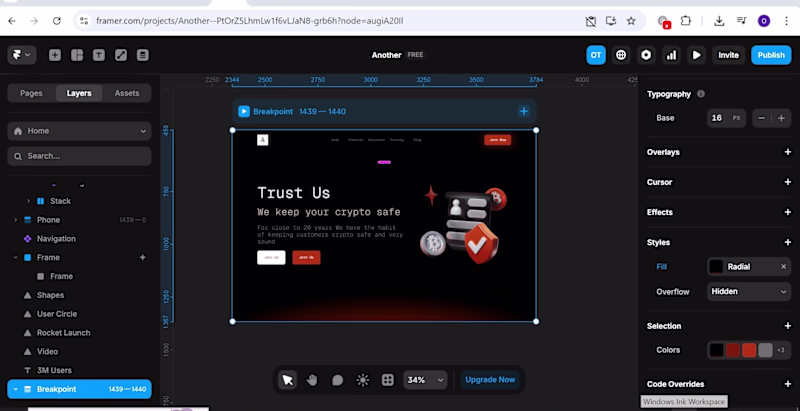Decrease Base size with minus button

tap(761, 118)
